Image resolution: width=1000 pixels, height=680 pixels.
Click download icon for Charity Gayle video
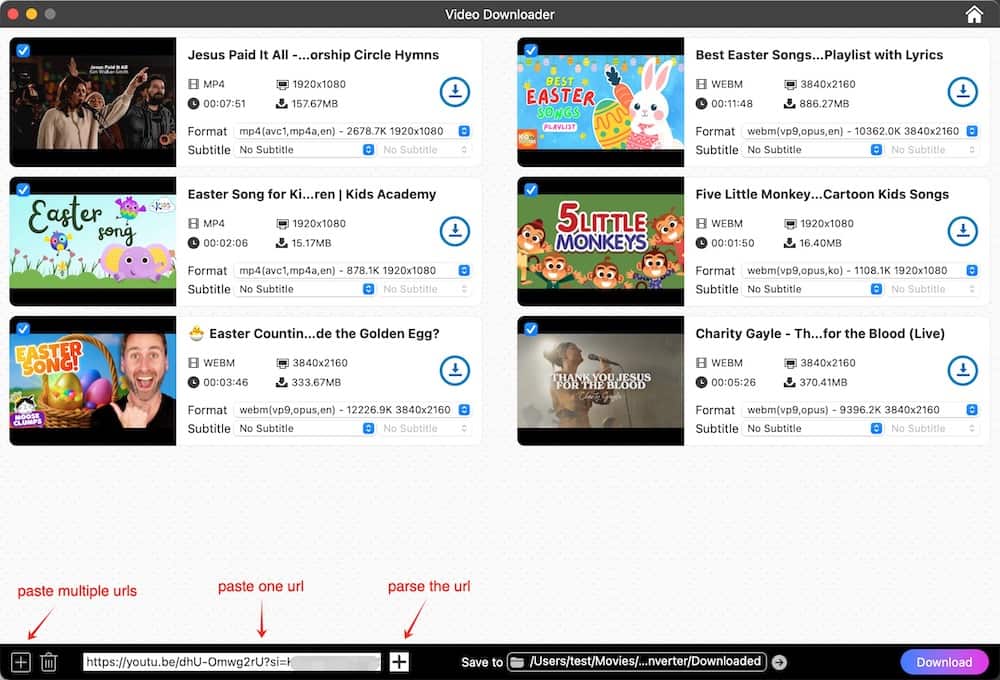point(962,370)
